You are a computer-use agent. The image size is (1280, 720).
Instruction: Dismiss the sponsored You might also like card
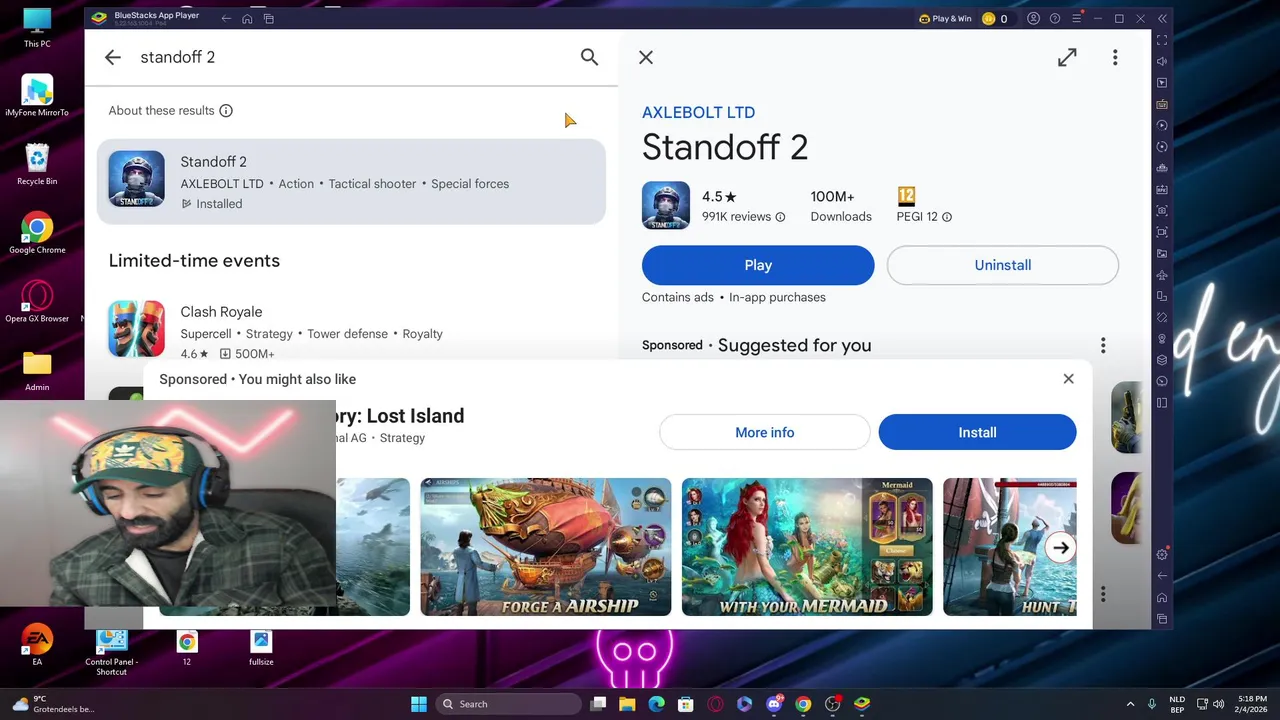coord(1068,379)
